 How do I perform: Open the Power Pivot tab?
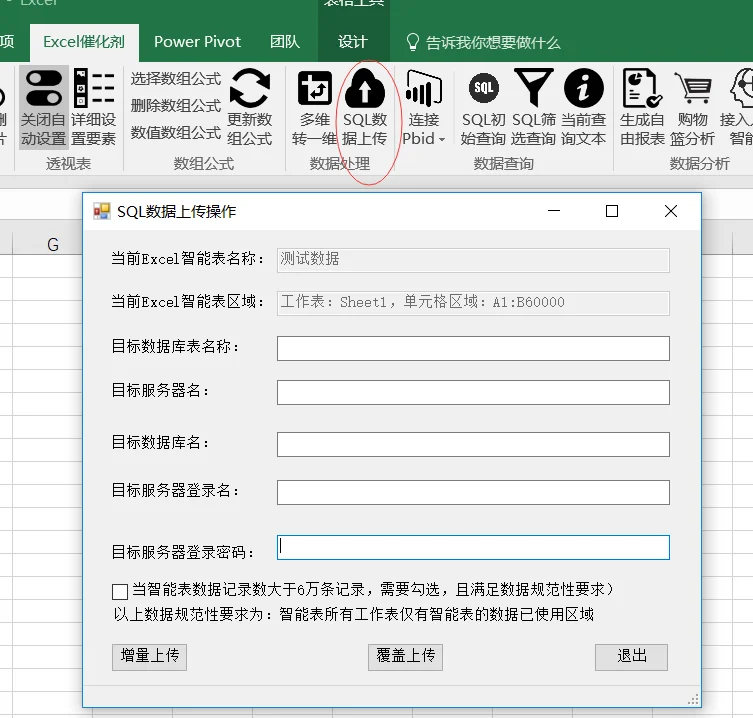click(197, 42)
